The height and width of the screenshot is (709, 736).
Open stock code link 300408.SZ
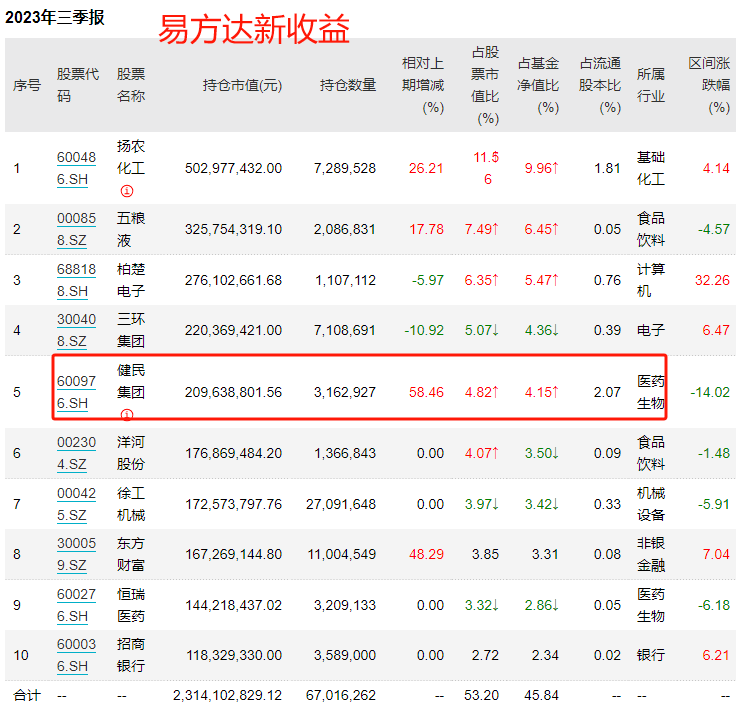[76, 331]
